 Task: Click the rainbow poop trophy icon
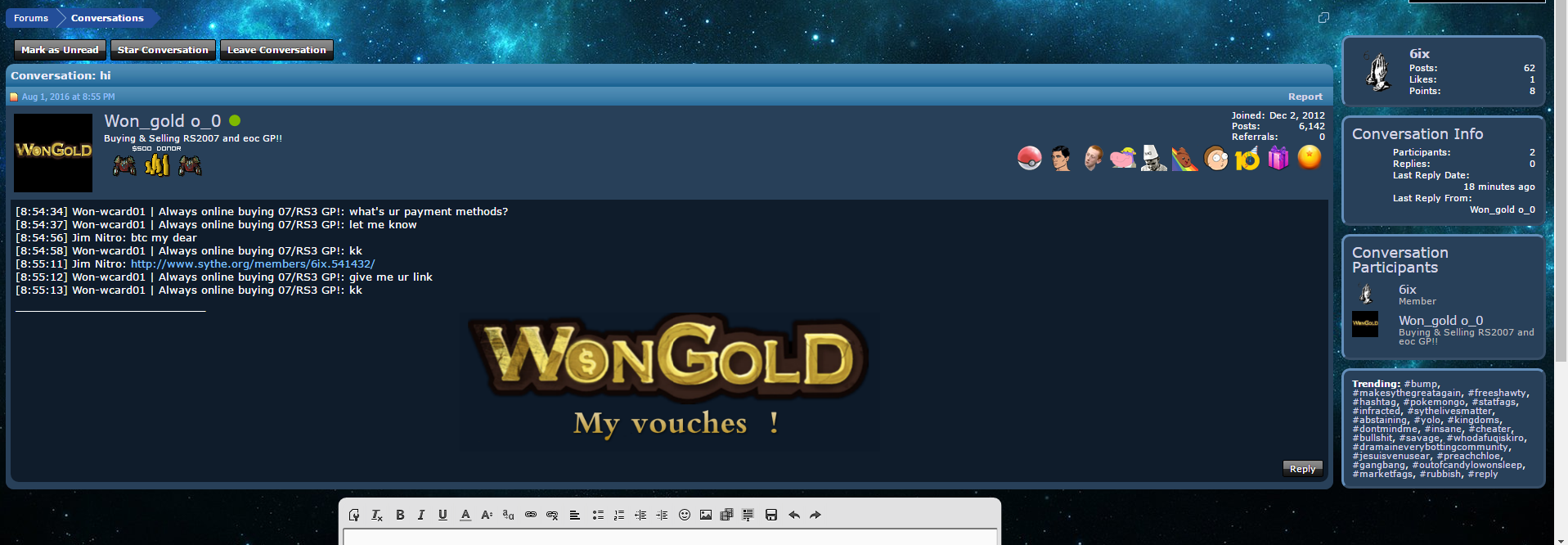[x=1184, y=158]
